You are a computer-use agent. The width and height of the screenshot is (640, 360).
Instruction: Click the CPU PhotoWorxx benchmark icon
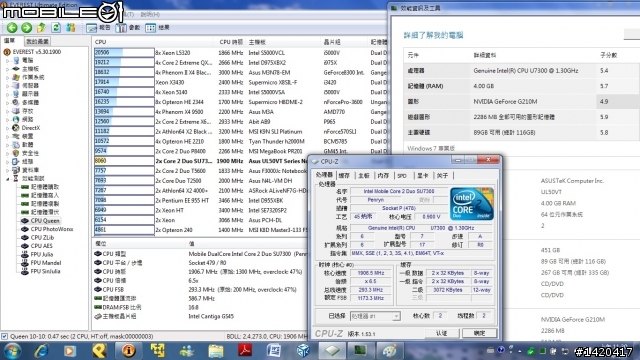coord(24,229)
